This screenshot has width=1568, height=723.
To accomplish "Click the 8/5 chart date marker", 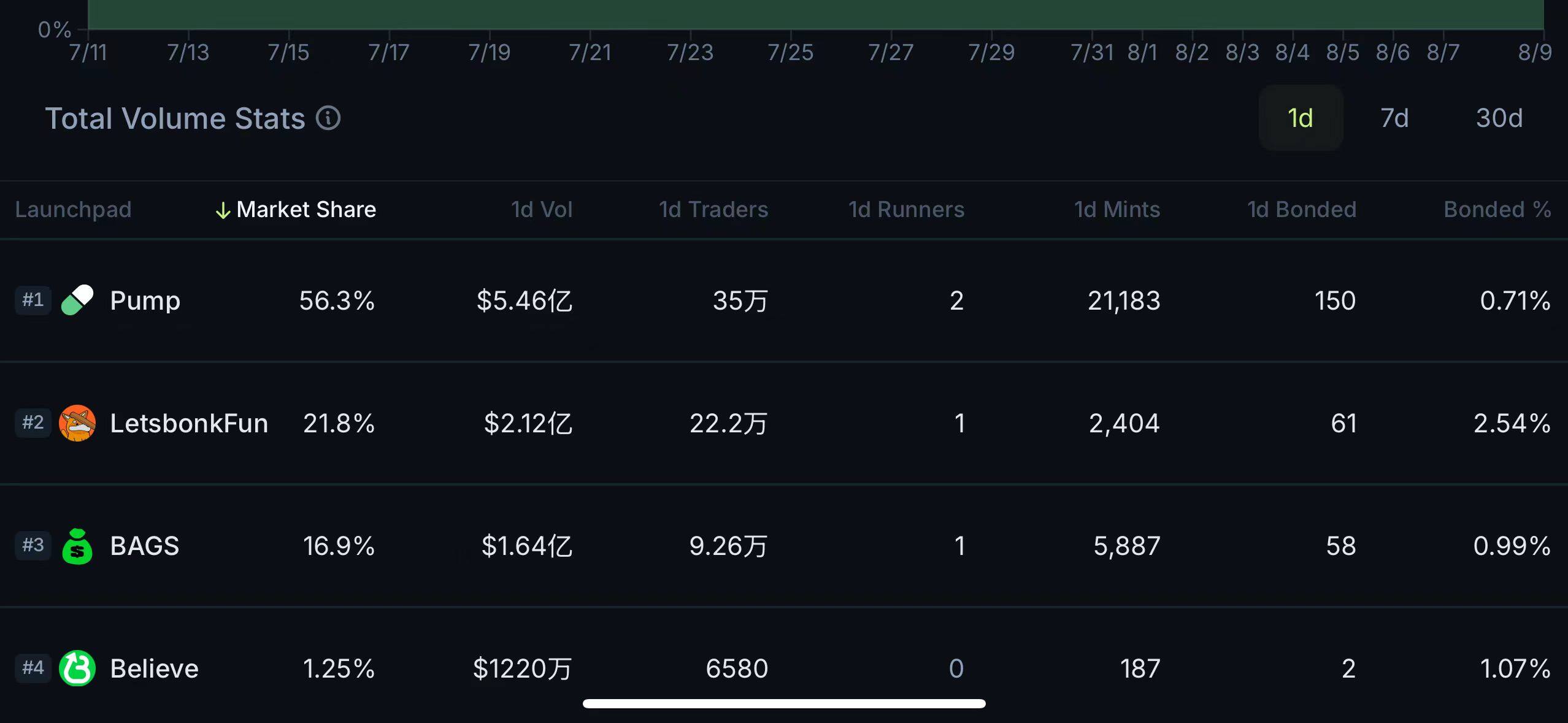I will point(1343,53).
